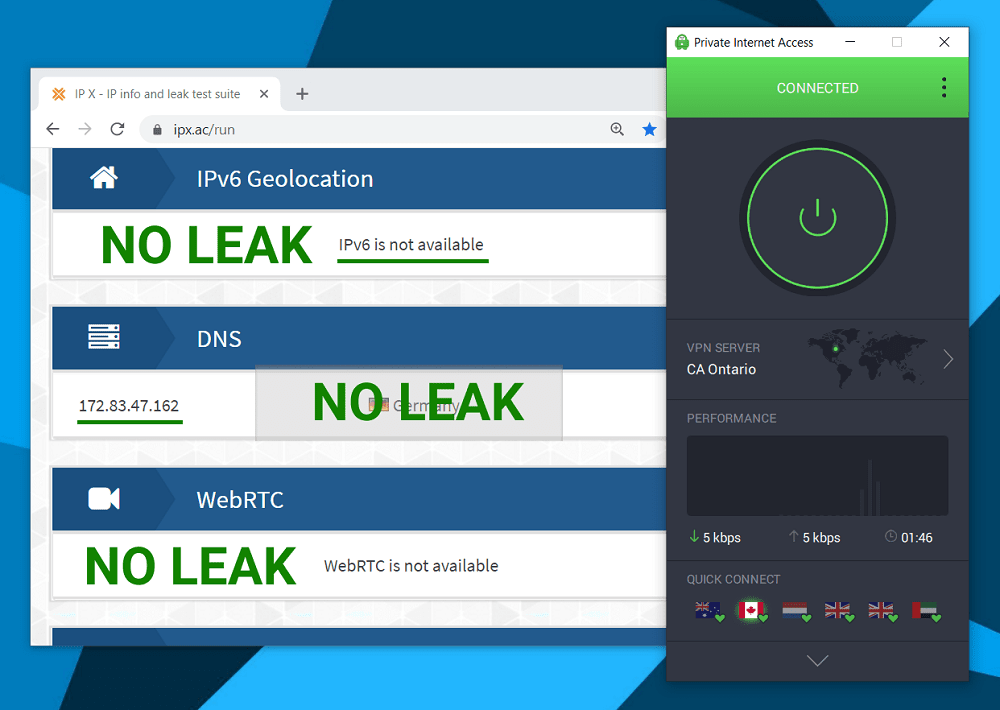Select the IP X leak test suite tab
The image size is (1000, 710).
158,94
